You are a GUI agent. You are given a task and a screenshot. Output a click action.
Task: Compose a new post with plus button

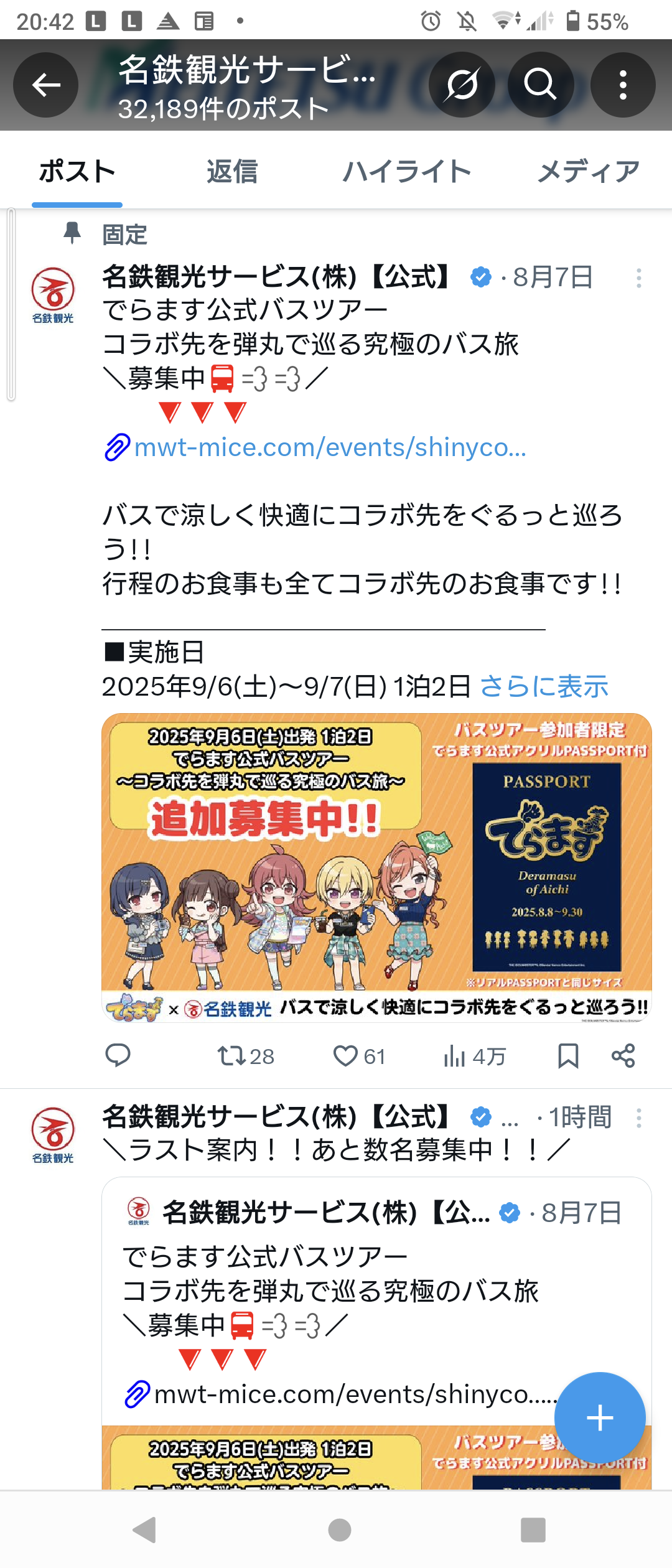600,1417
